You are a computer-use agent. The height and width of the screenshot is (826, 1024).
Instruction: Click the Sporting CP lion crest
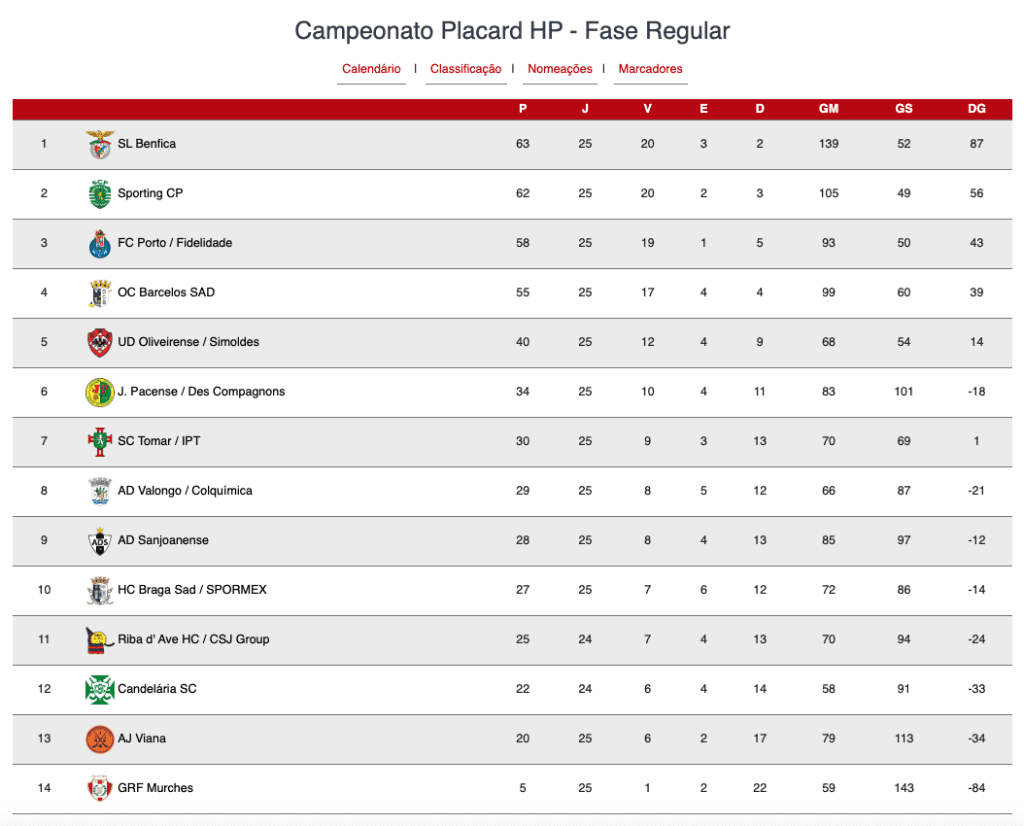pyautogui.click(x=100, y=194)
